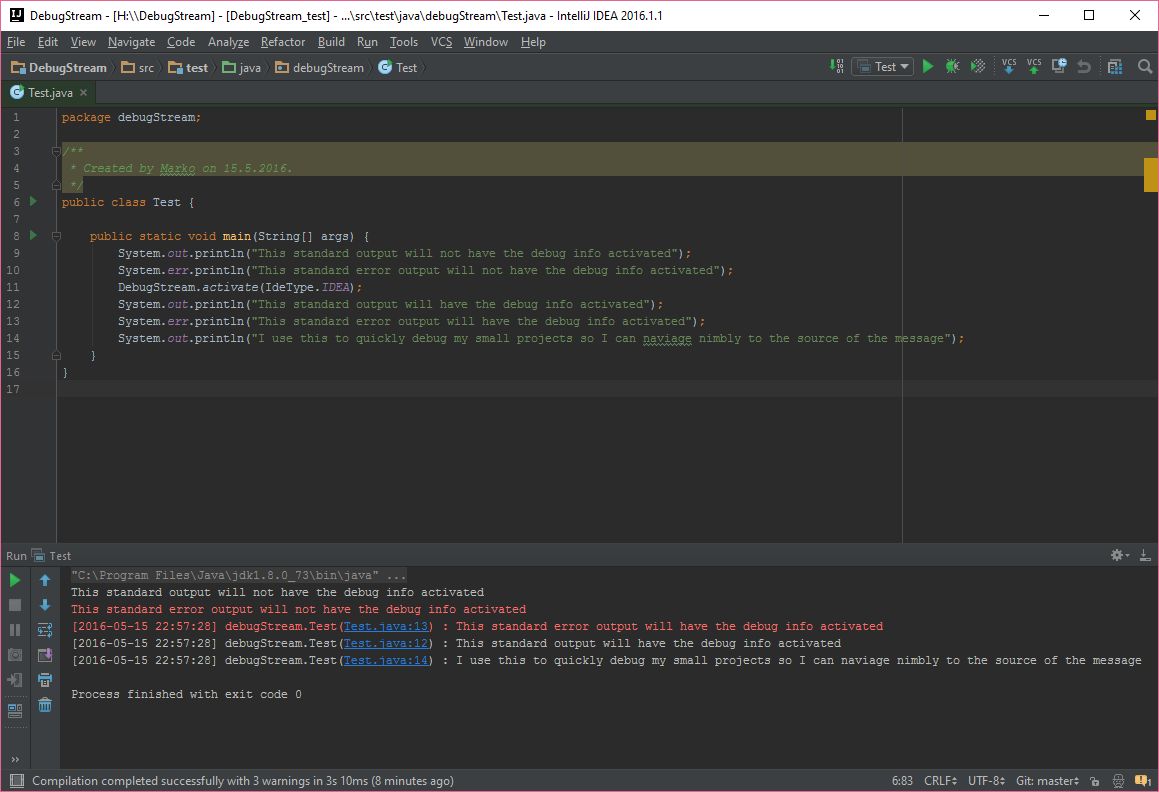Click the Restore Layout icon in Run panel

click(x=15, y=711)
